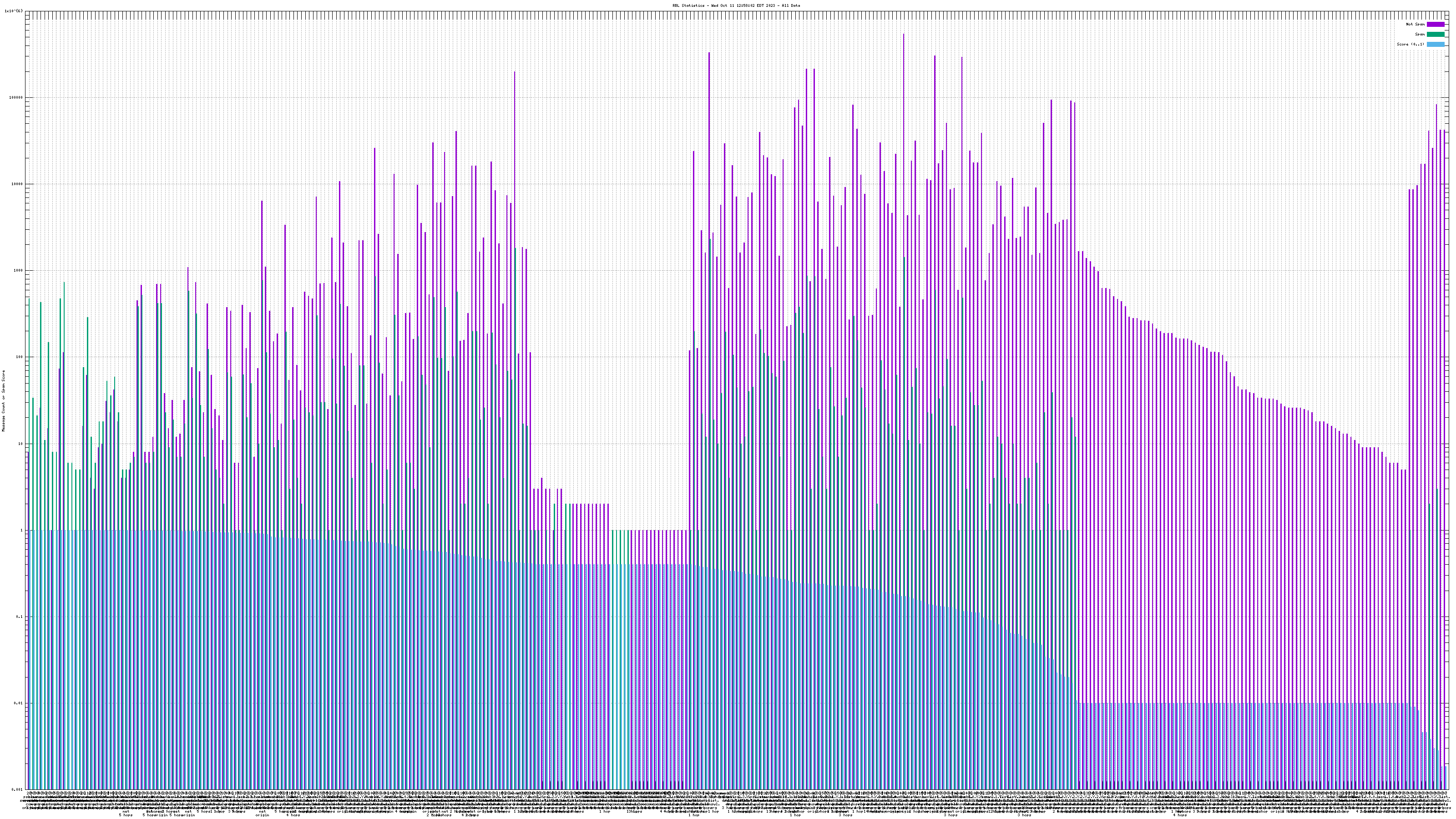The image size is (1456, 819).
Task: Click the 10 y-axis tick label
Action: click(21, 444)
